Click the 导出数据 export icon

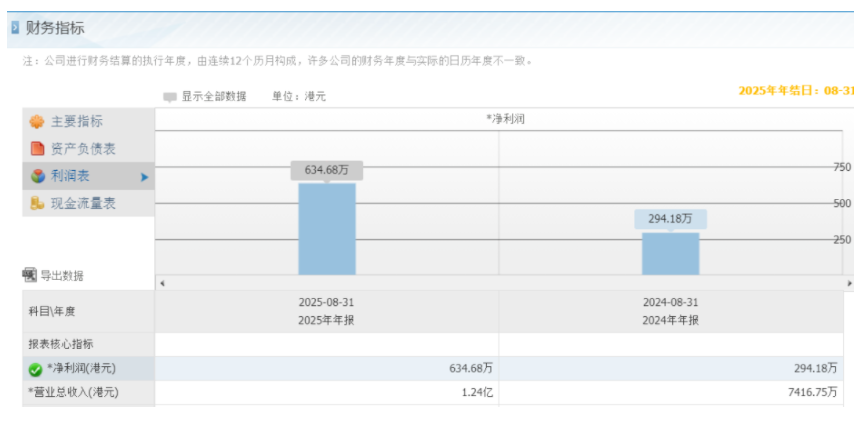pos(30,274)
